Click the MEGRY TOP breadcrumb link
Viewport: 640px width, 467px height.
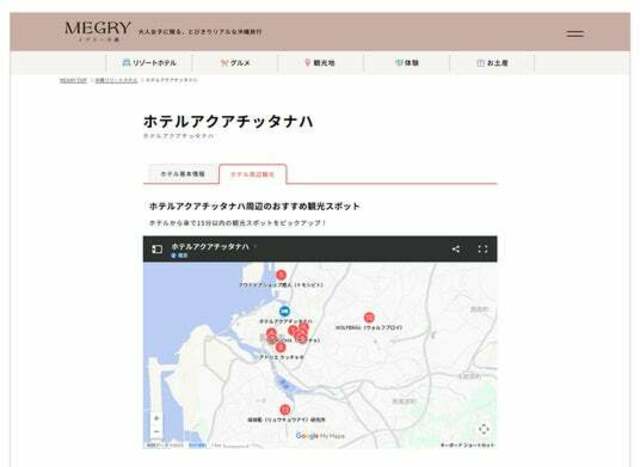[x=73, y=80]
